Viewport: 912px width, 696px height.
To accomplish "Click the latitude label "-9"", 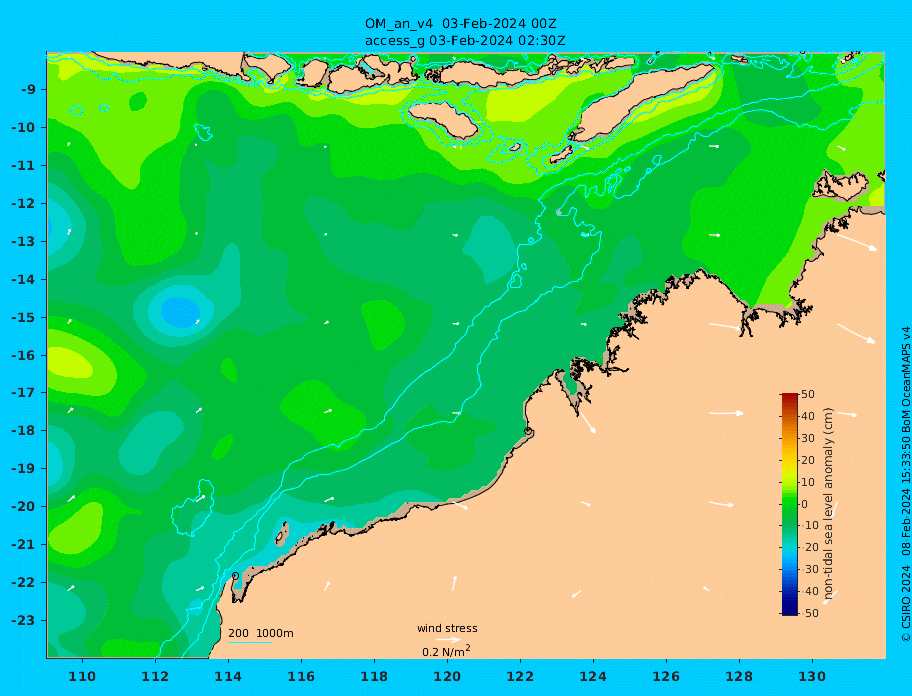I will [x=29, y=90].
